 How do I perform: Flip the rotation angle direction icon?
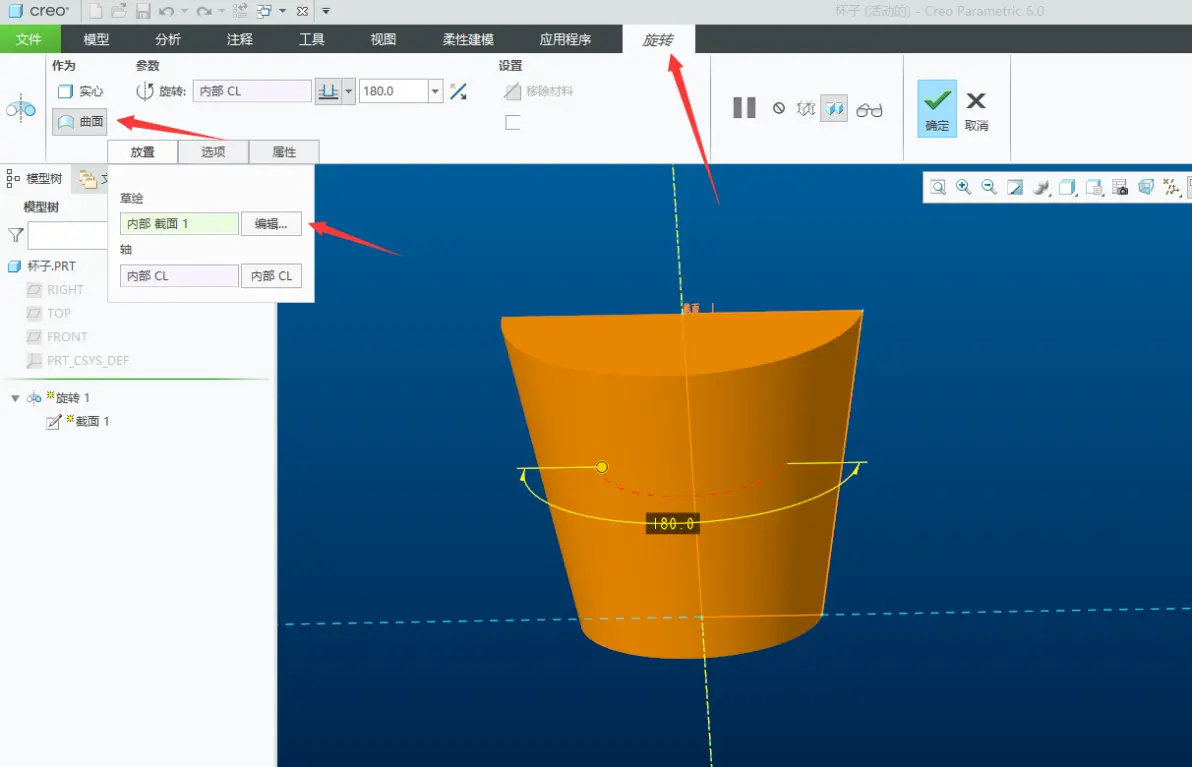click(458, 91)
